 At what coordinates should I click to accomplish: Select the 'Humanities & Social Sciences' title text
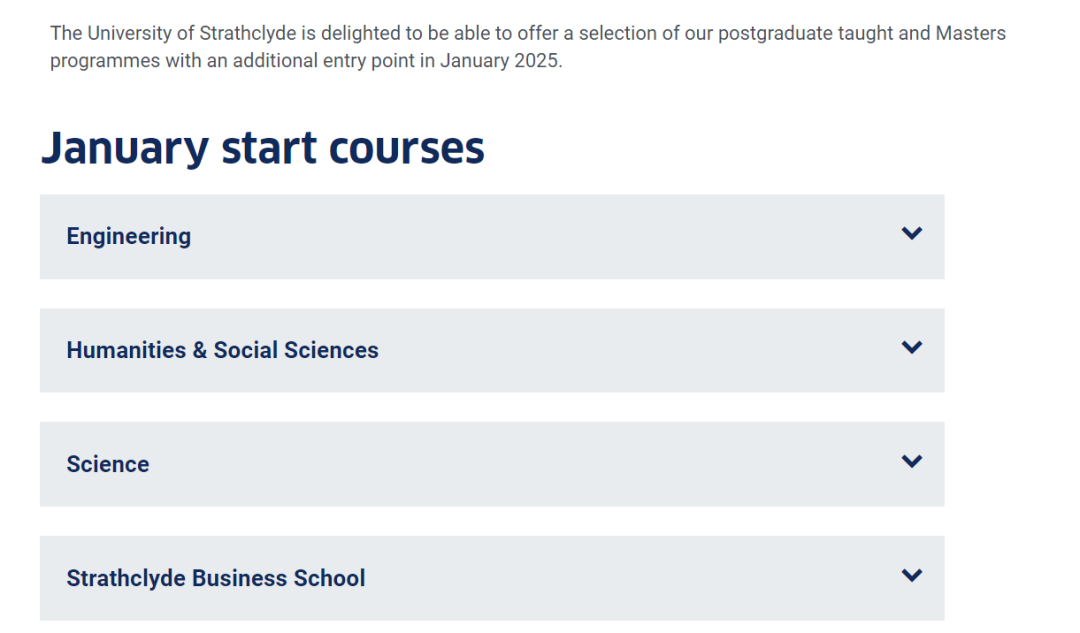pyautogui.click(x=222, y=351)
